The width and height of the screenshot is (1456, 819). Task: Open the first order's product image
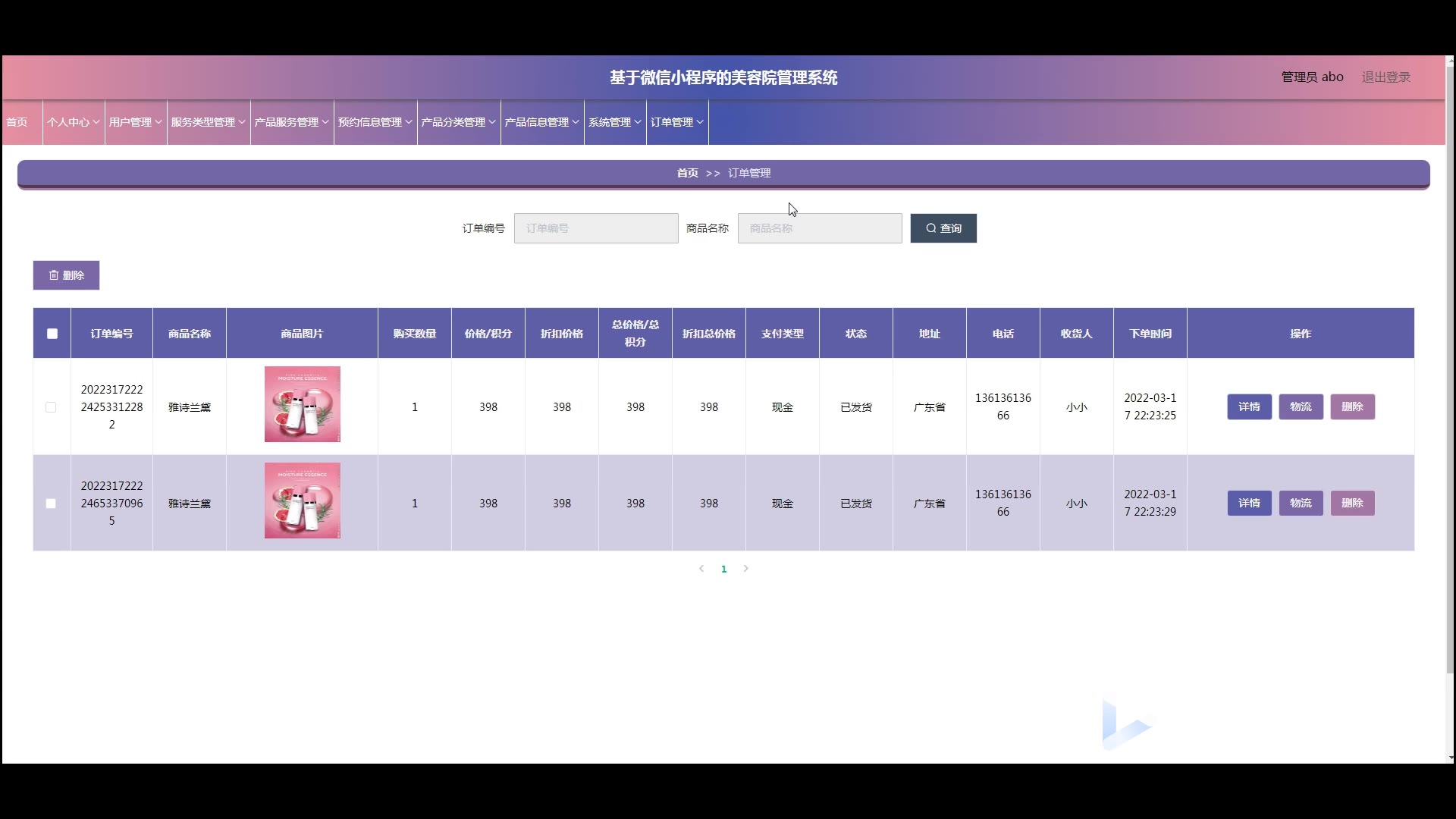tap(302, 404)
